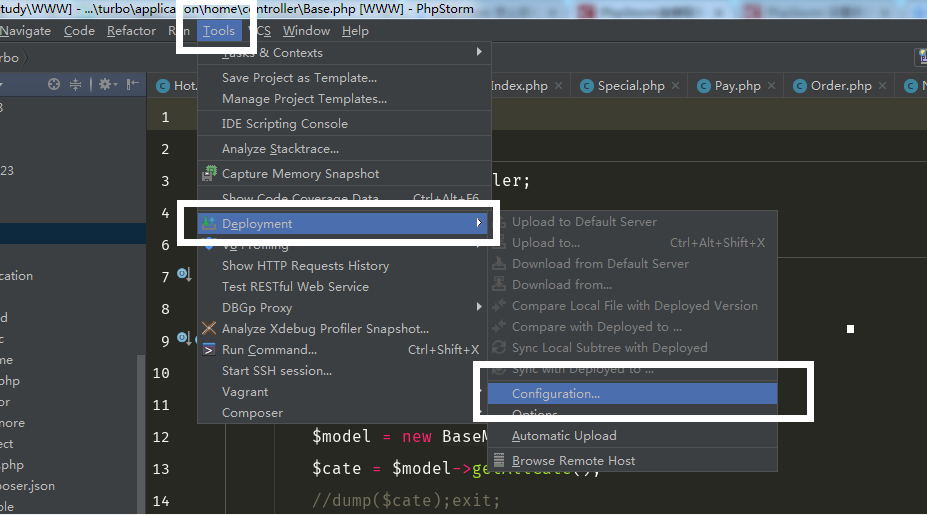The width and height of the screenshot is (927, 515).
Task: Click the //dump($cate);exit; comment line
Action: (x=406, y=500)
